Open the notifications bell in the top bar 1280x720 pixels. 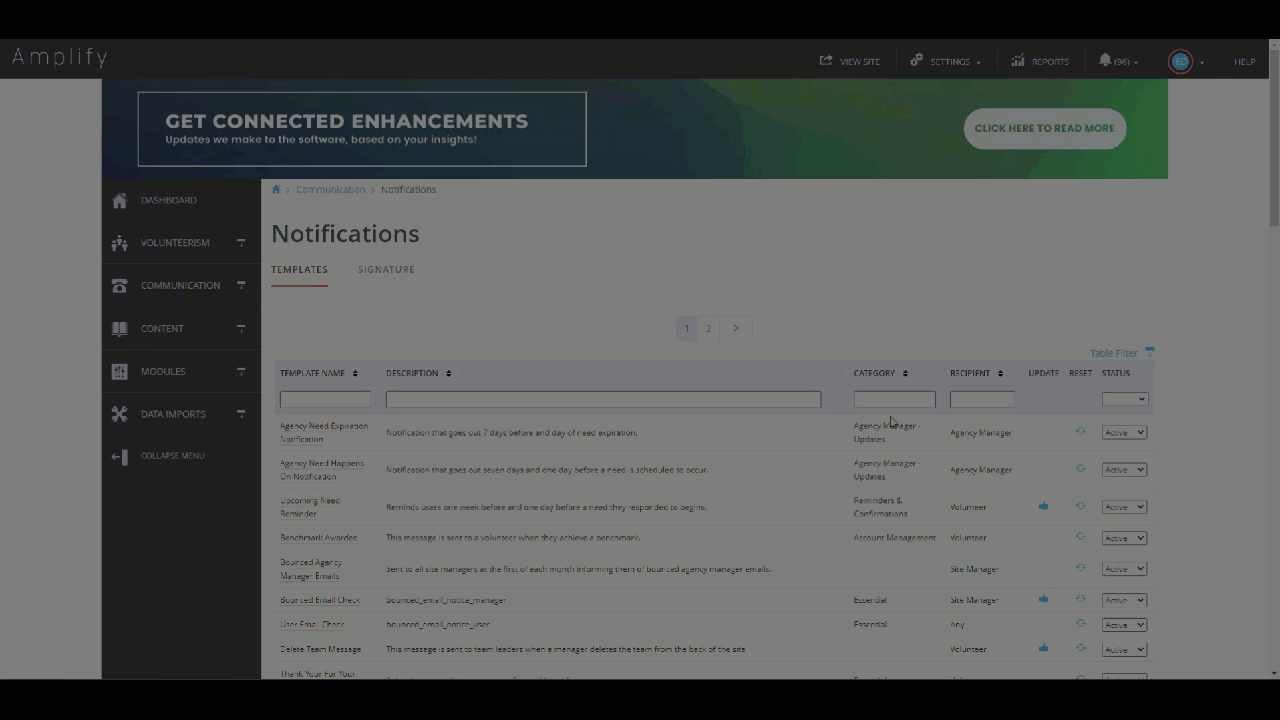(x=1105, y=61)
